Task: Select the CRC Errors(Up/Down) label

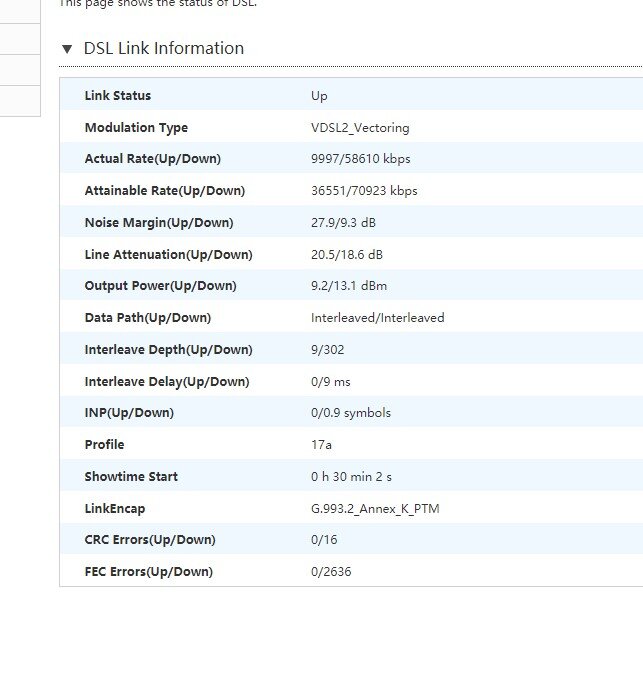Action: click(x=150, y=540)
